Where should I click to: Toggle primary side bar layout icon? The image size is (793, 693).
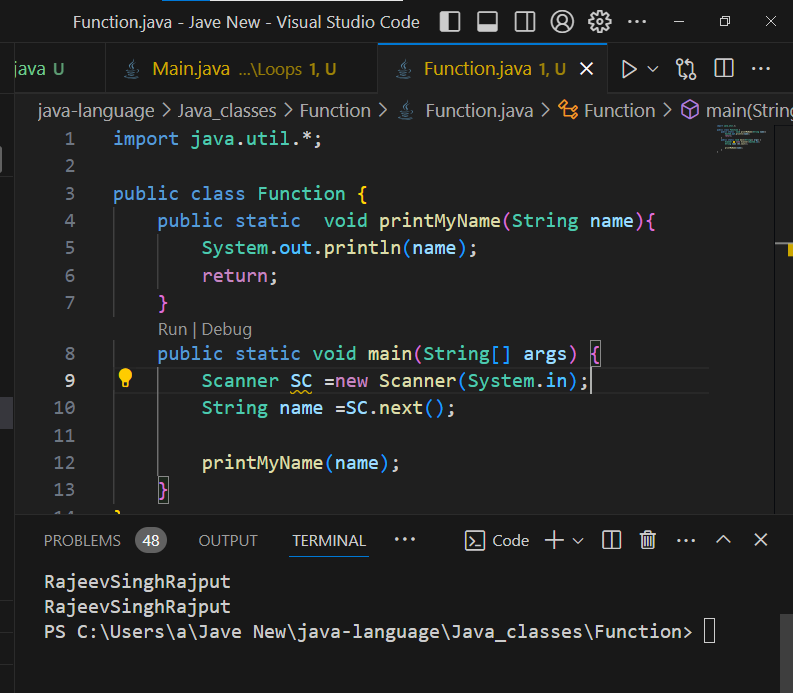pyautogui.click(x=450, y=22)
